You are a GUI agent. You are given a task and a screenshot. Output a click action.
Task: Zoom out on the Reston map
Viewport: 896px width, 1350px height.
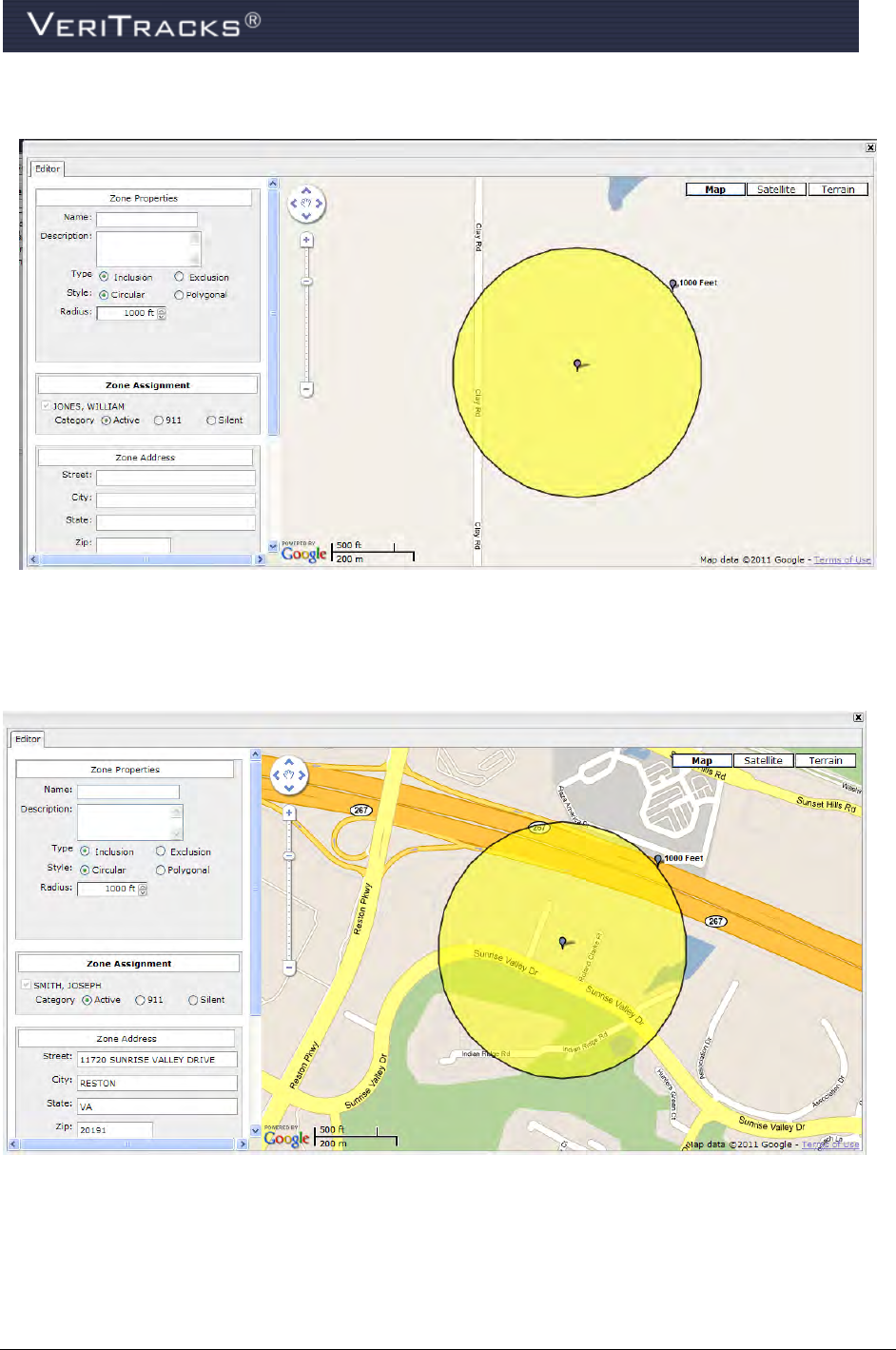click(x=289, y=968)
